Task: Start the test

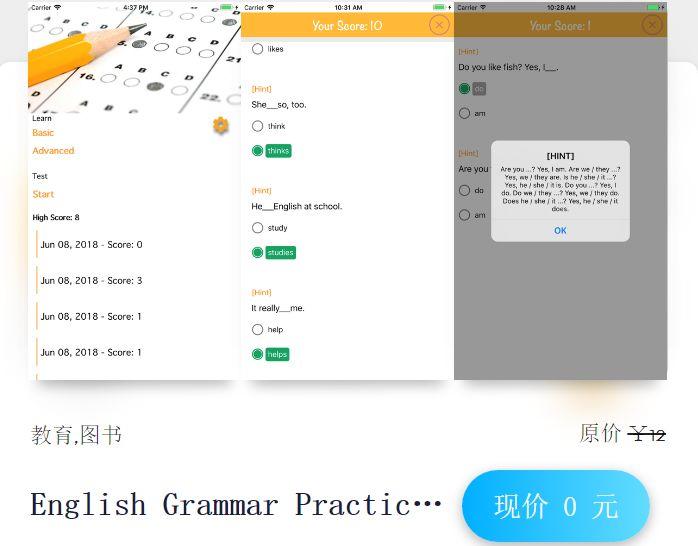Action: [x=43, y=194]
